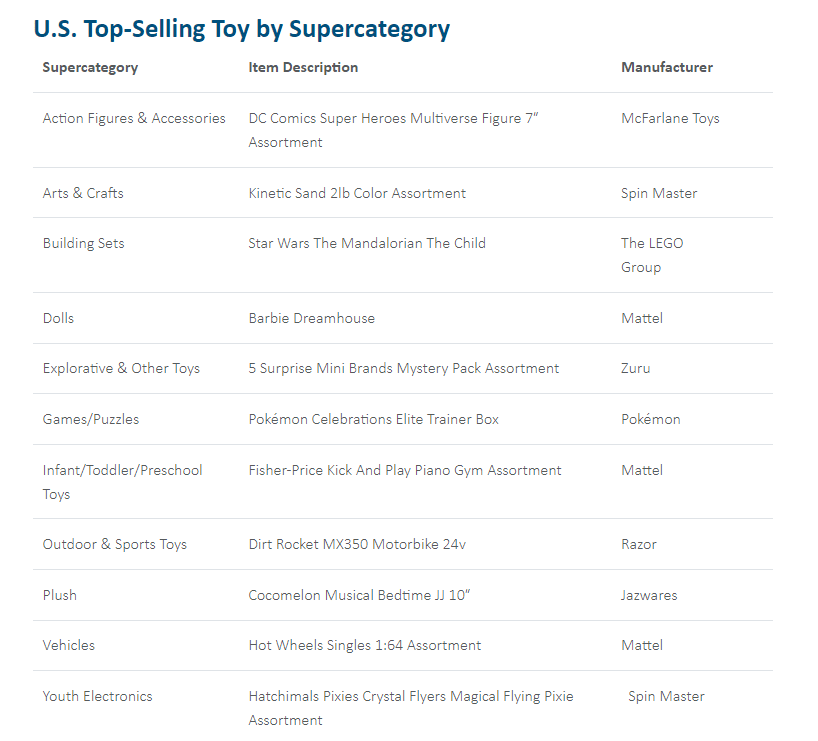Click the Barbie Dreamhouse item
Image resolution: width=818 pixels, height=741 pixels.
(311, 318)
